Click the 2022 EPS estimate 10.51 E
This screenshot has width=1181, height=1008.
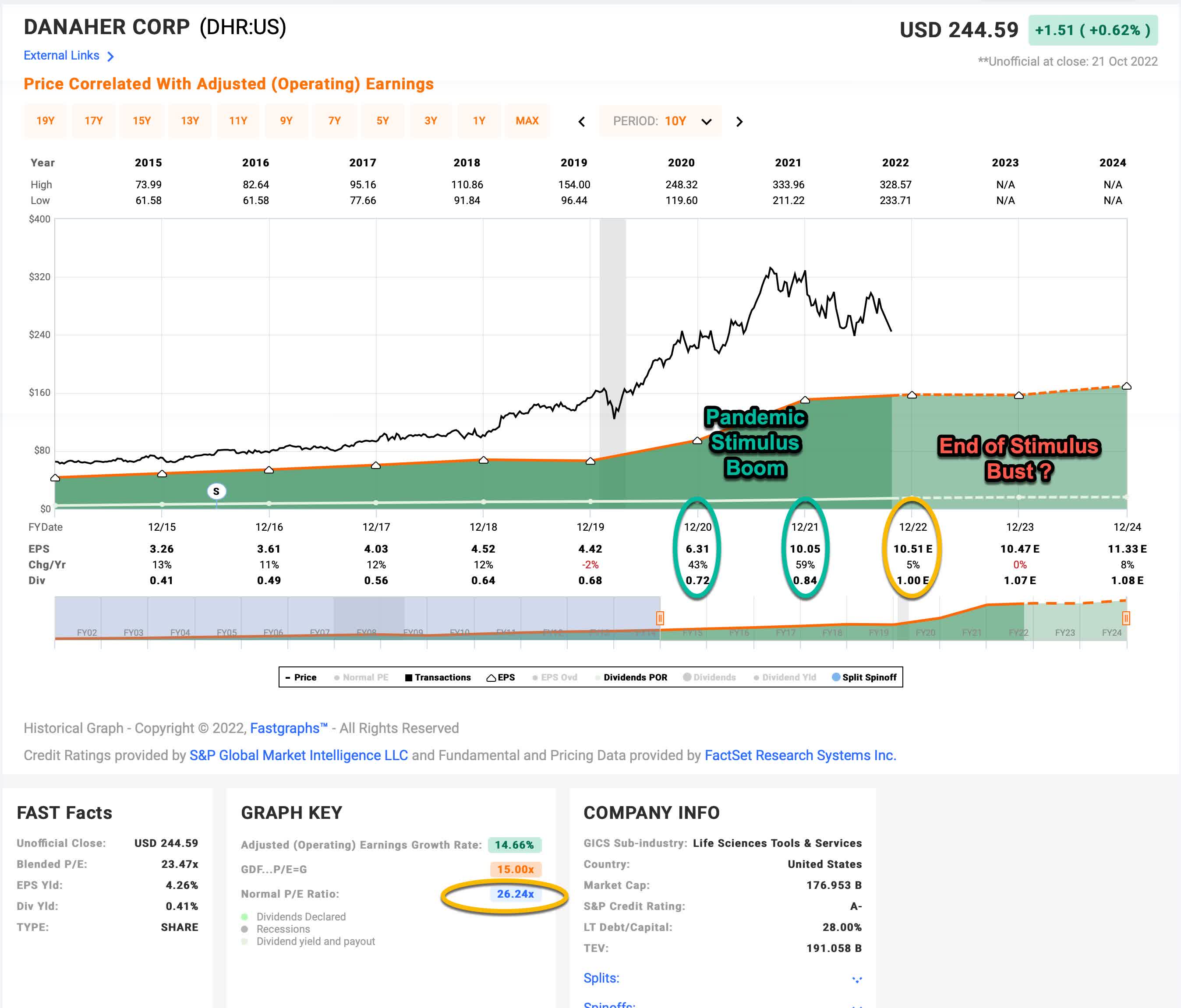point(912,549)
